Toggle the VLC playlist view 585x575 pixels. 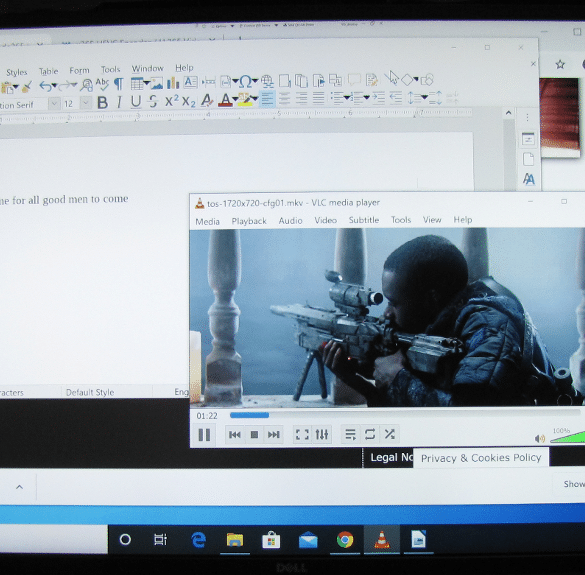(351, 434)
